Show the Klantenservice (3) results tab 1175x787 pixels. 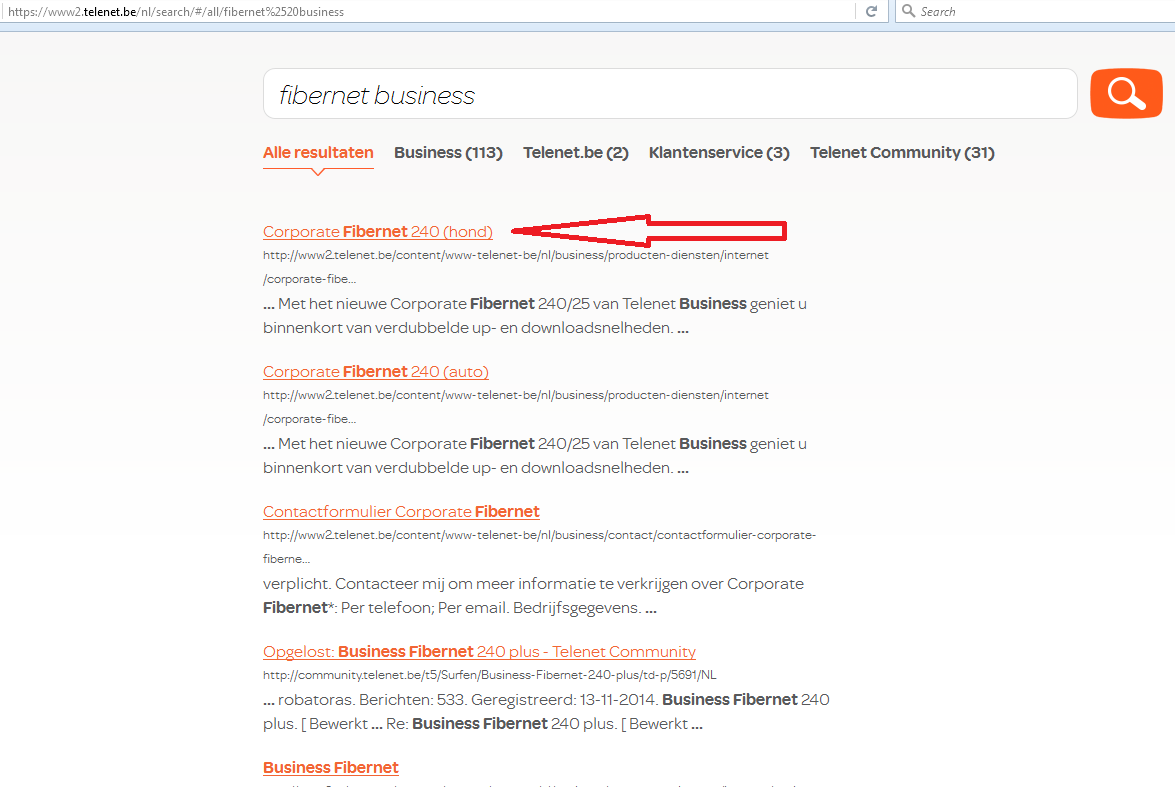[x=719, y=153]
